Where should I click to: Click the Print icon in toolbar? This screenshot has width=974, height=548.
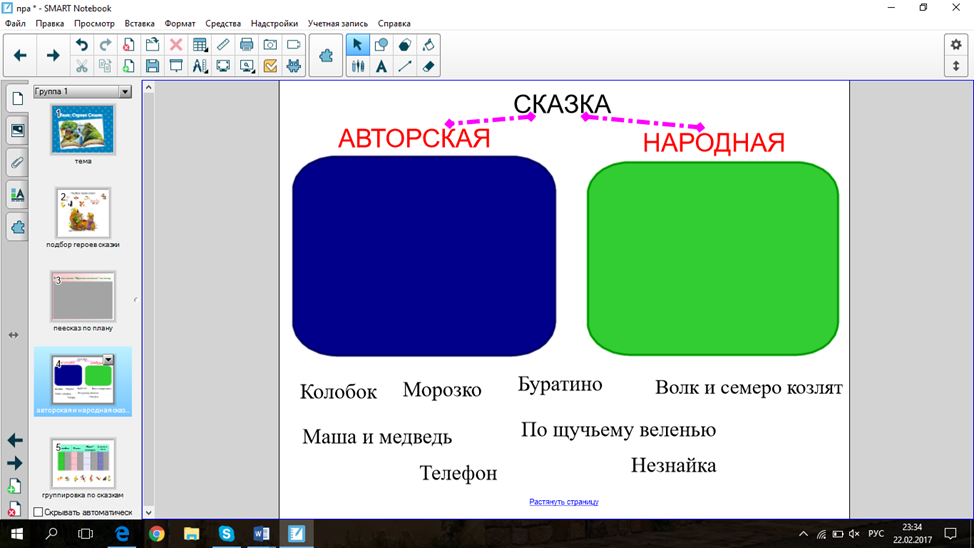coord(246,45)
